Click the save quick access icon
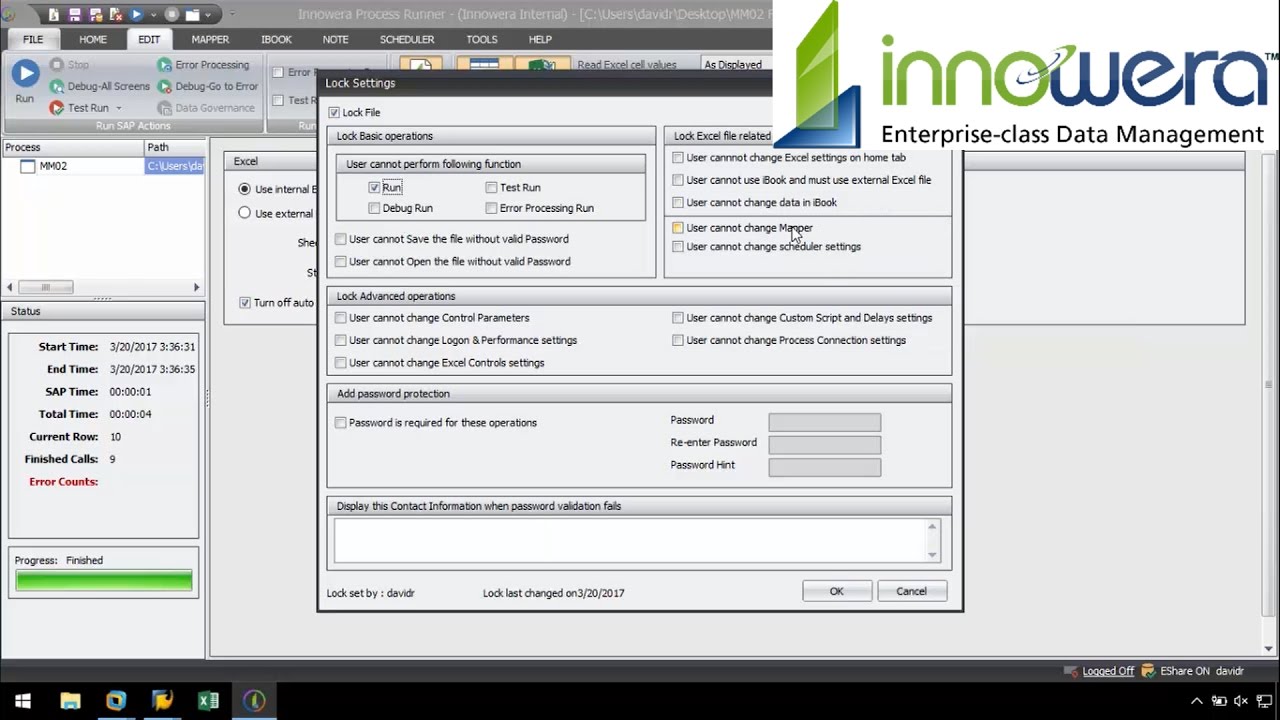 pyautogui.click(x=74, y=15)
